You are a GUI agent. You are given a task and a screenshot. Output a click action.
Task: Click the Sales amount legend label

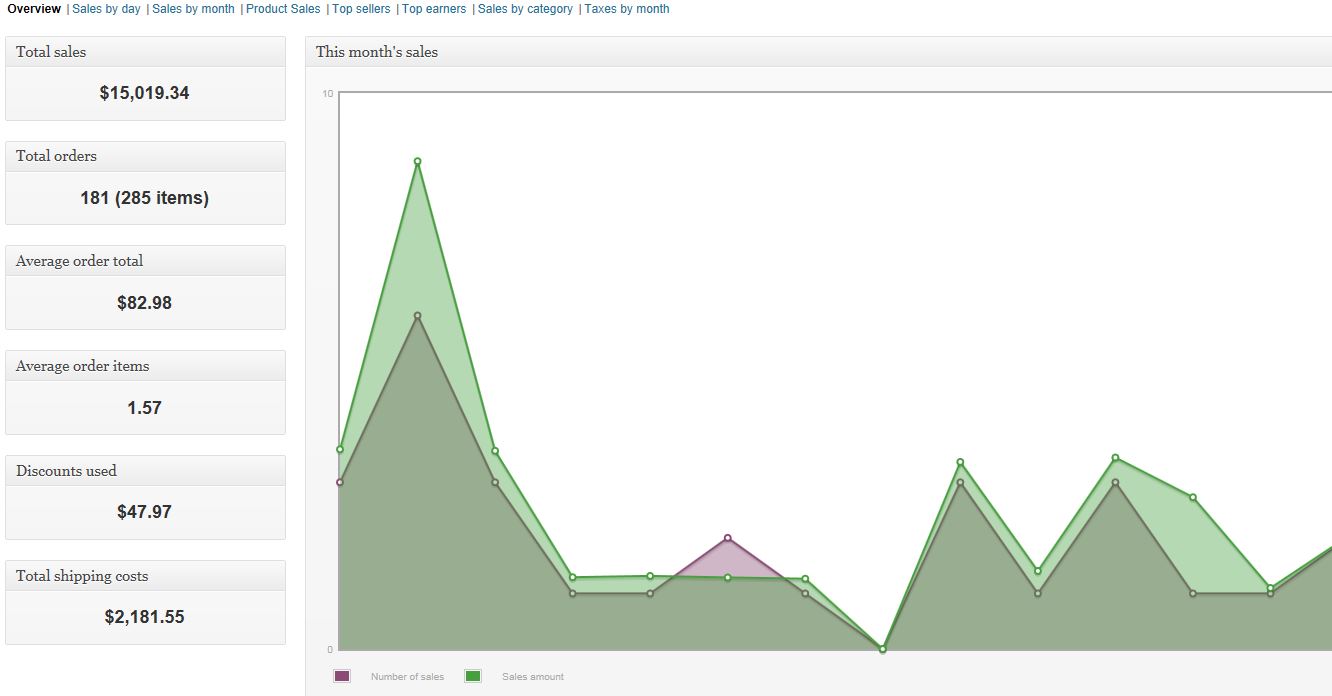point(533,677)
